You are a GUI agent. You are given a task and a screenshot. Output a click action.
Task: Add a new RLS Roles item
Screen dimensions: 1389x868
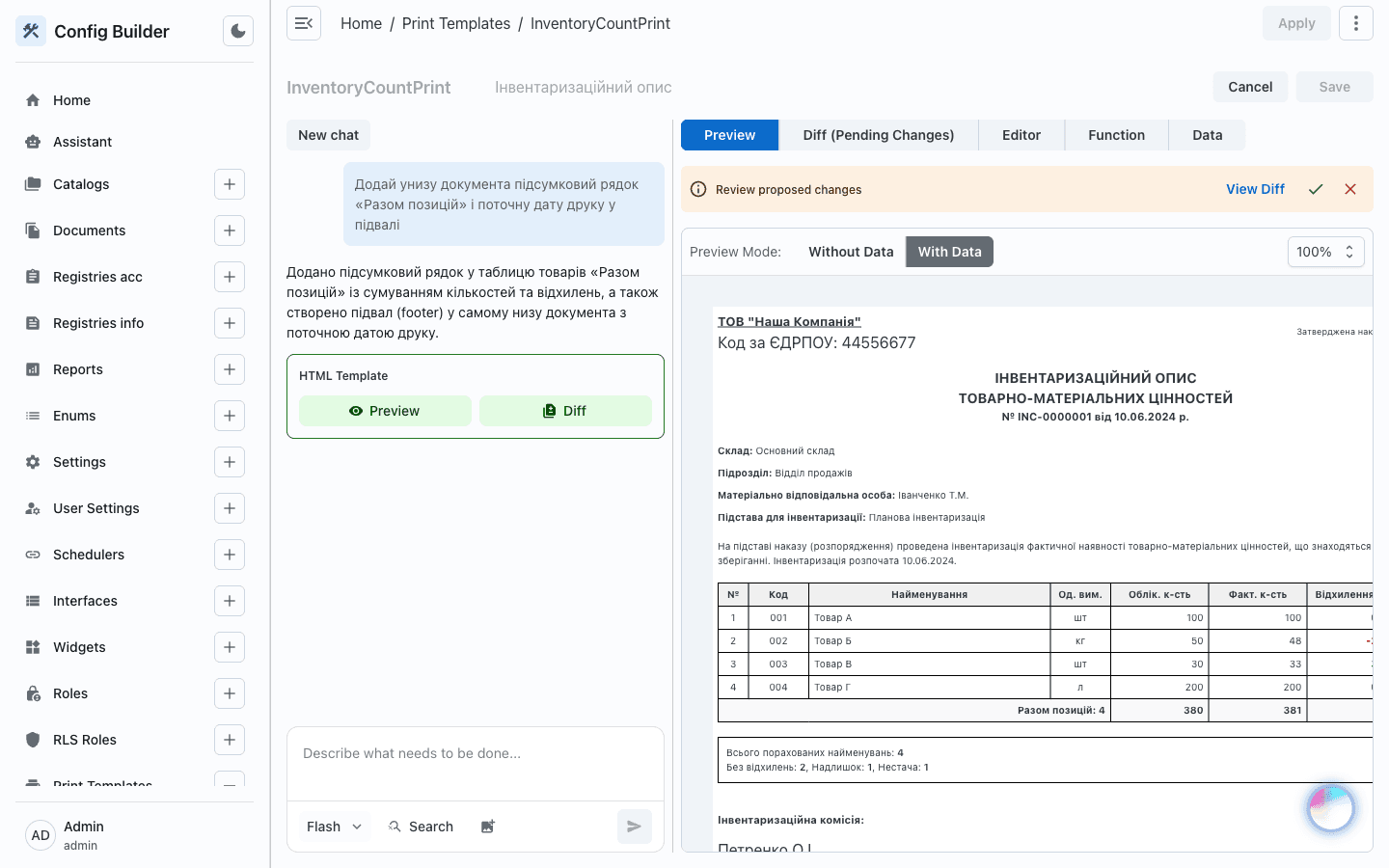point(230,740)
